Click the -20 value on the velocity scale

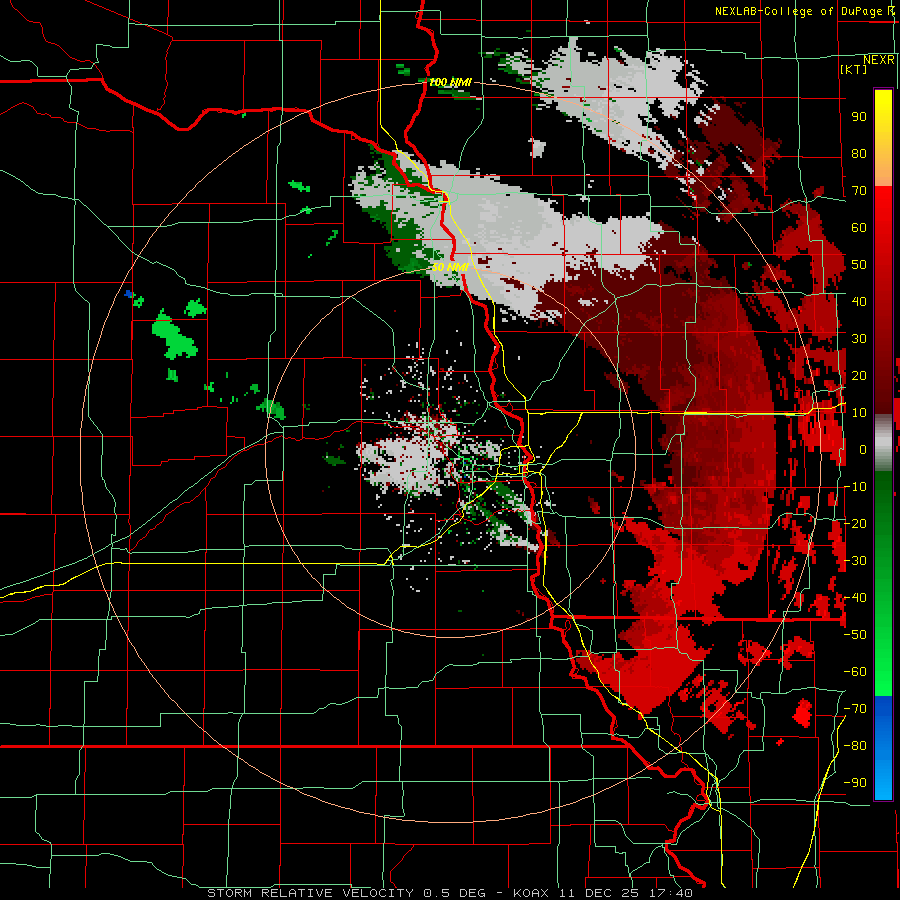pos(855,523)
